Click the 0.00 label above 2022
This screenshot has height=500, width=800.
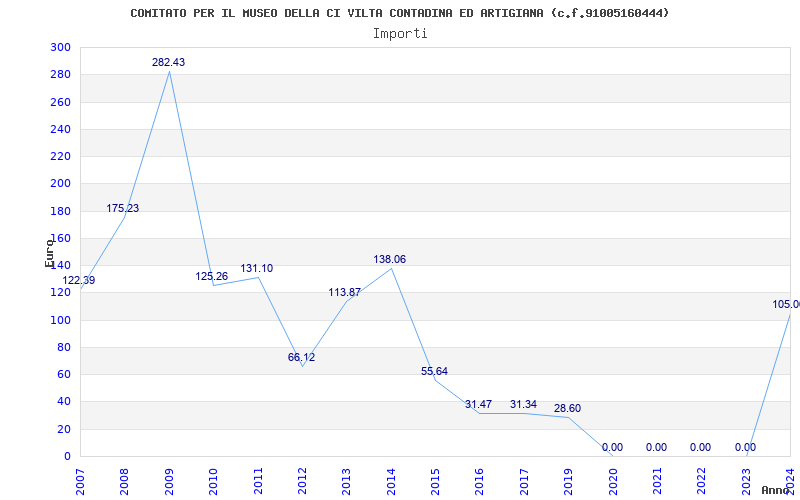pyautogui.click(x=701, y=447)
